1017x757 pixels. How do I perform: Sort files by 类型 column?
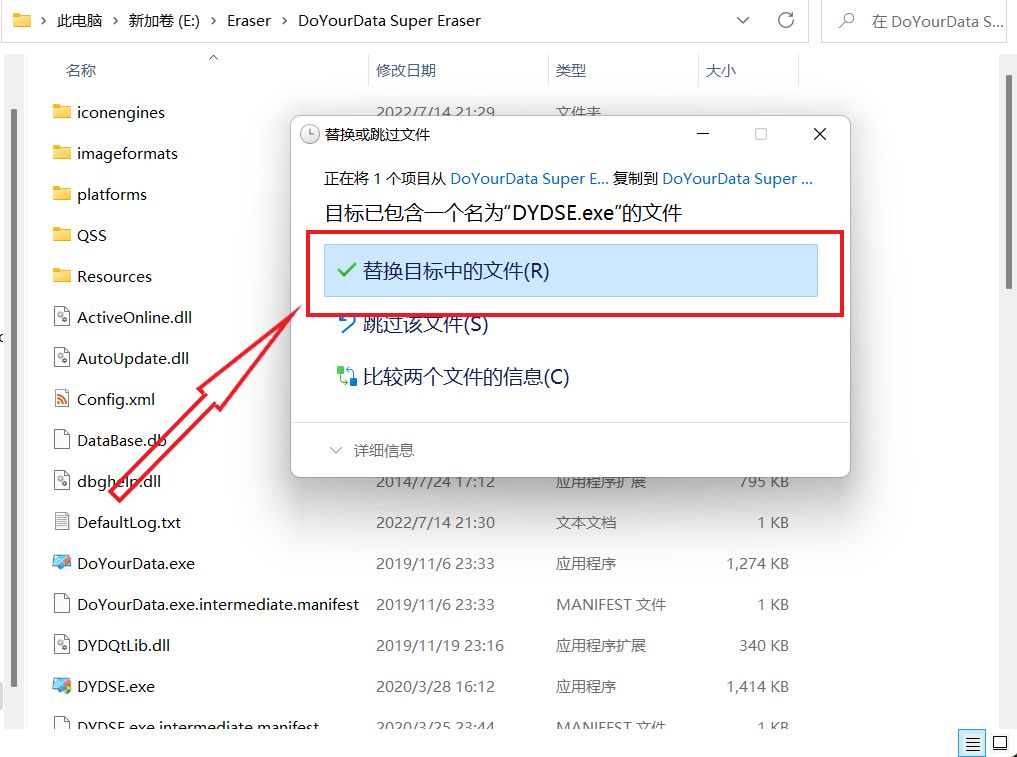point(571,70)
